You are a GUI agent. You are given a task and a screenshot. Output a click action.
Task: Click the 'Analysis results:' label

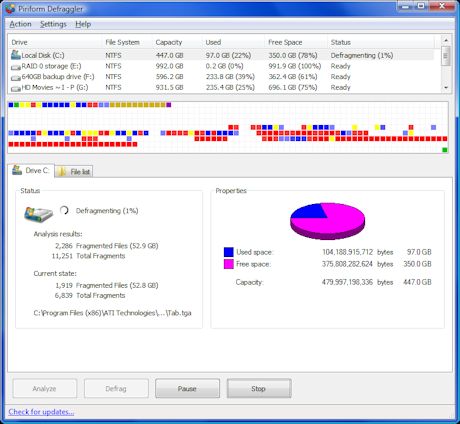tap(58, 234)
